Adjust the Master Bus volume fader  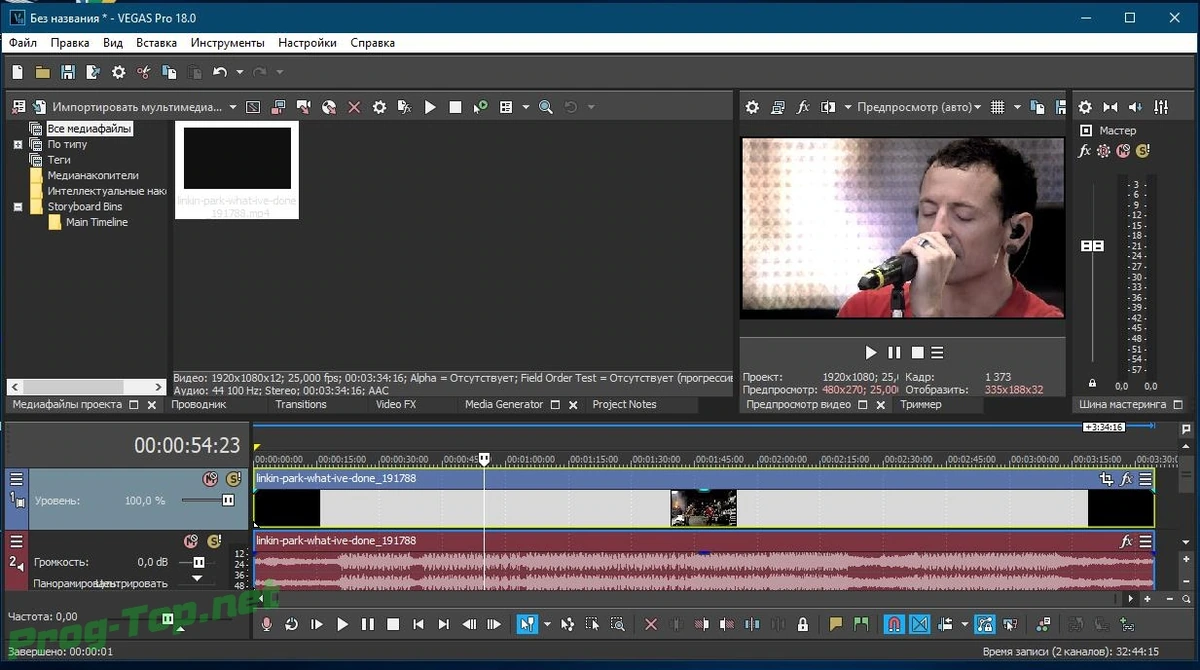point(1092,246)
